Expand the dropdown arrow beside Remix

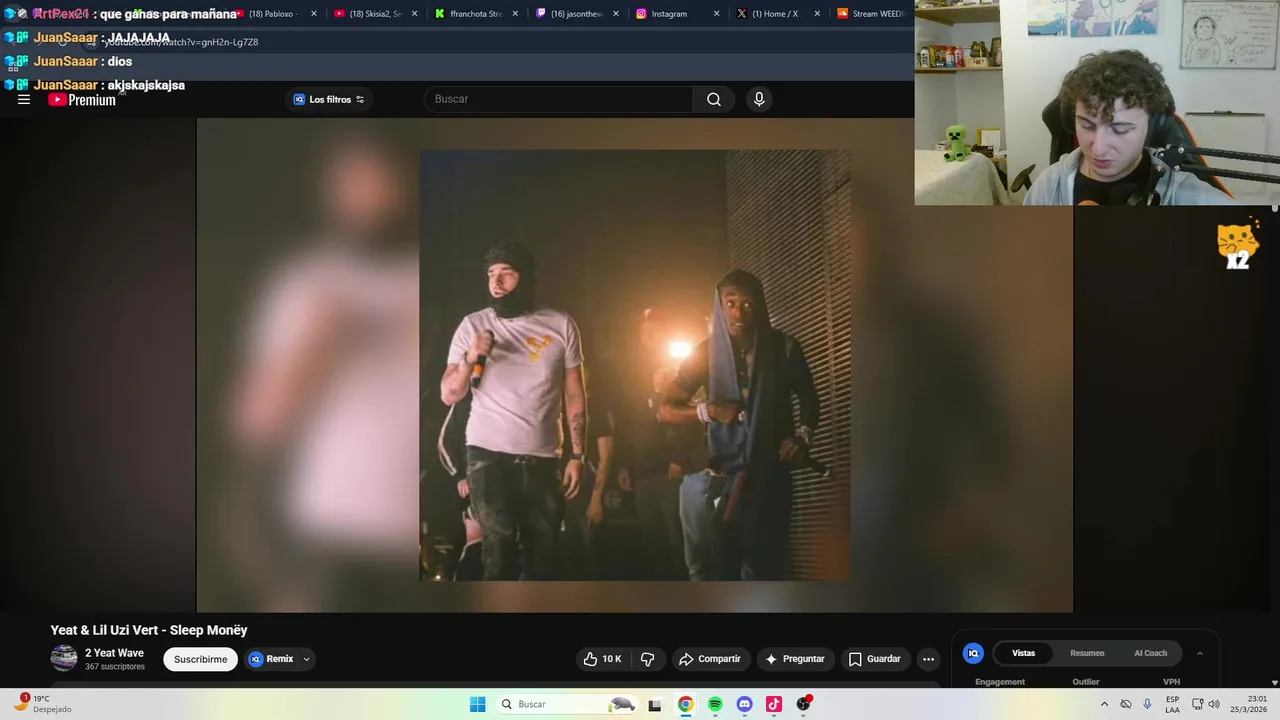click(x=307, y=659)
